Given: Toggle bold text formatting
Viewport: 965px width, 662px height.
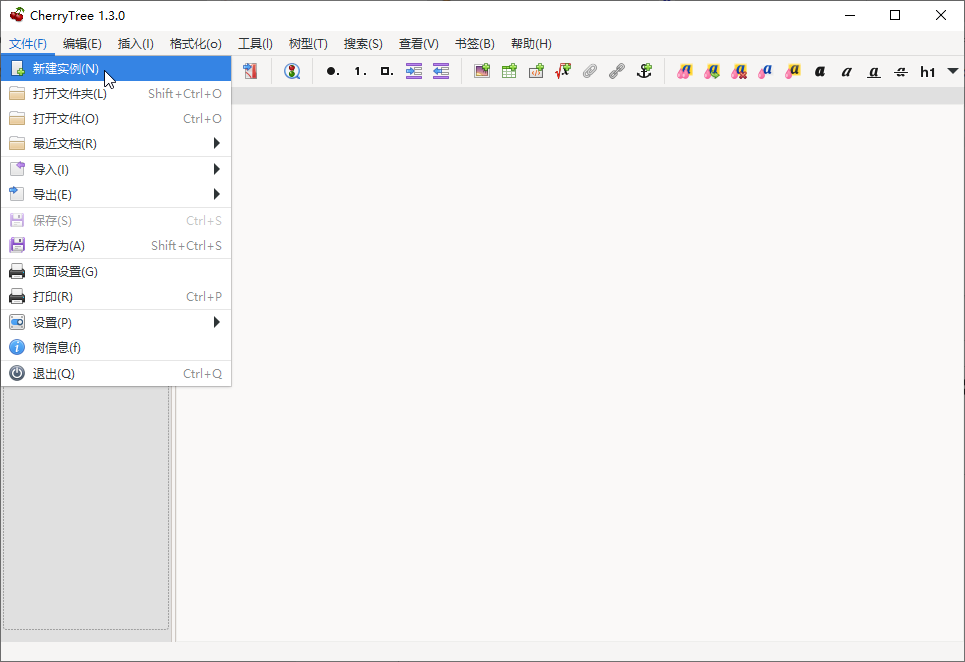Looking at the screenshot, I should point(820,71).
